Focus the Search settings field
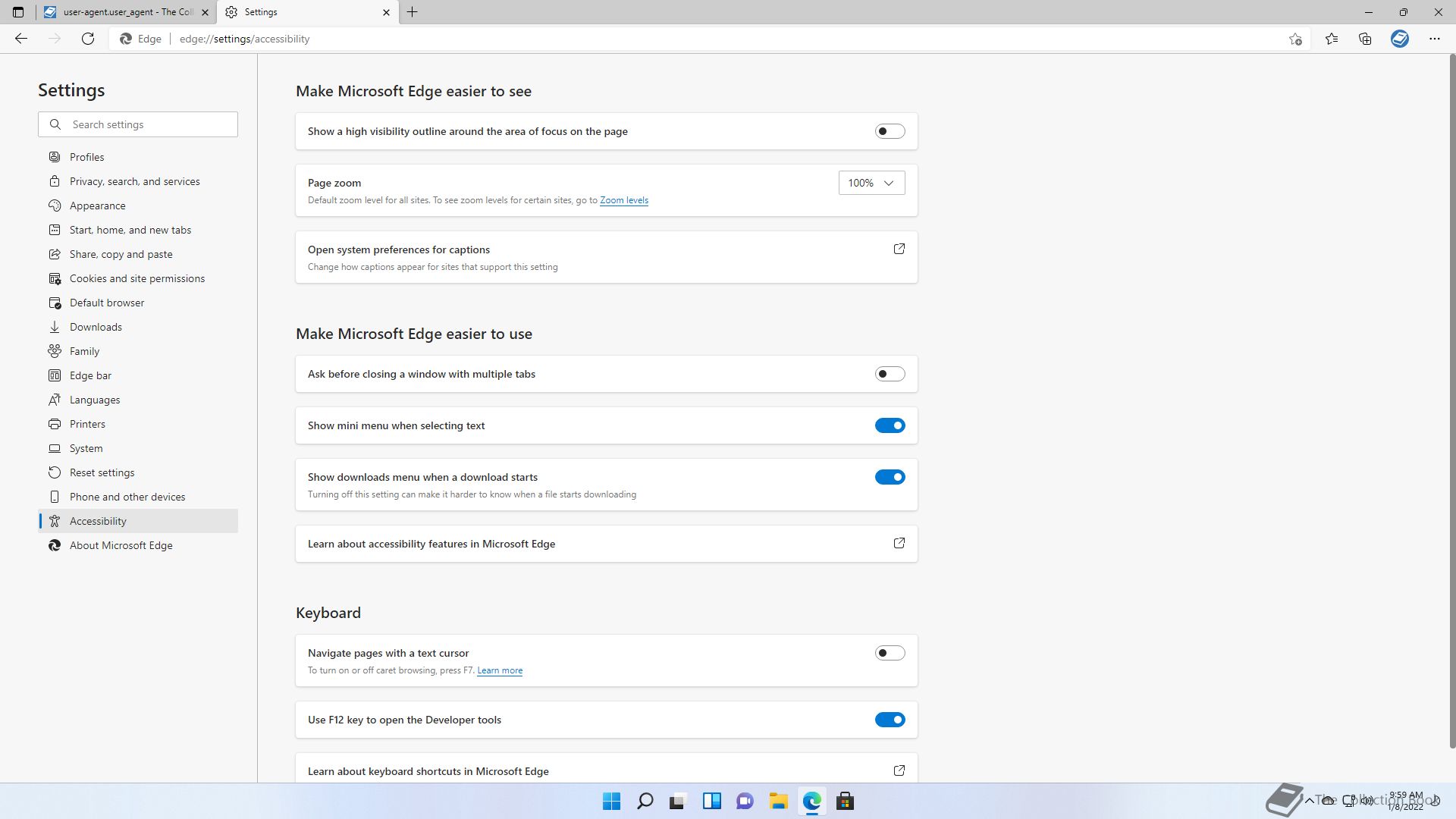 tap(138, 124)
